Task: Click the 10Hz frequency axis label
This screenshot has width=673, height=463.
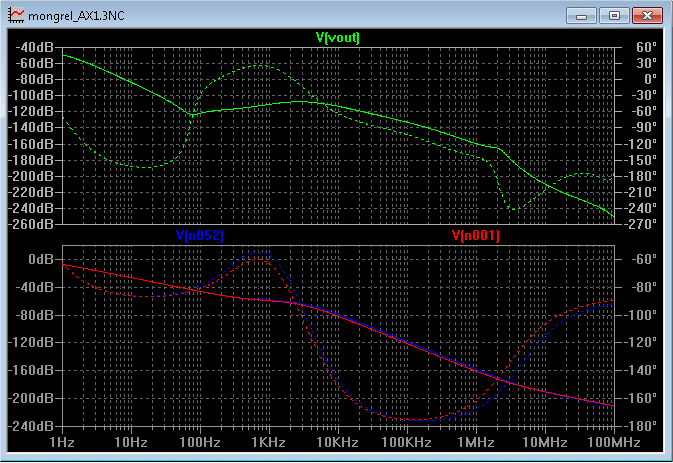Action: pos(131,442)
